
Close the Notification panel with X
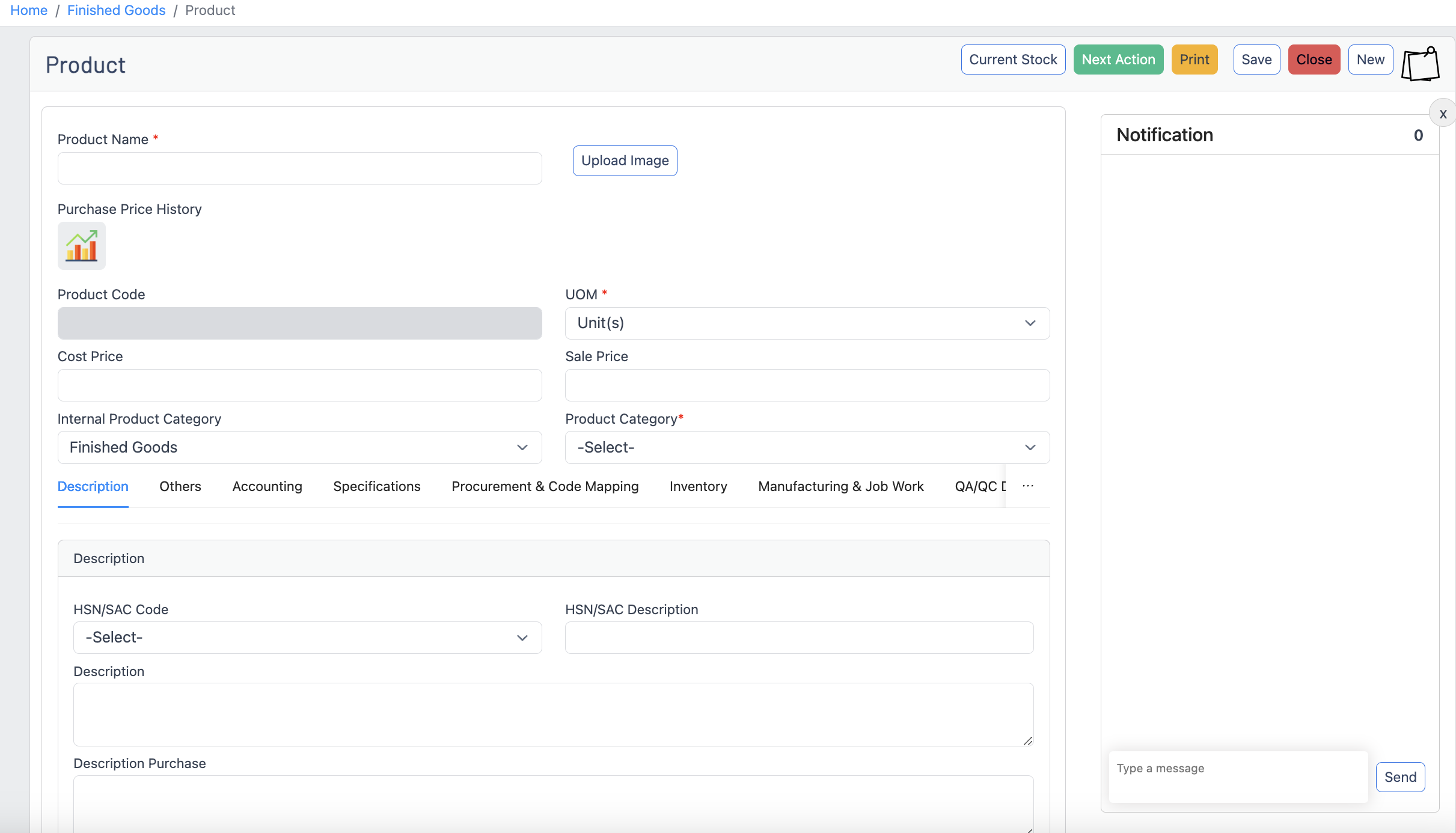1443,114
